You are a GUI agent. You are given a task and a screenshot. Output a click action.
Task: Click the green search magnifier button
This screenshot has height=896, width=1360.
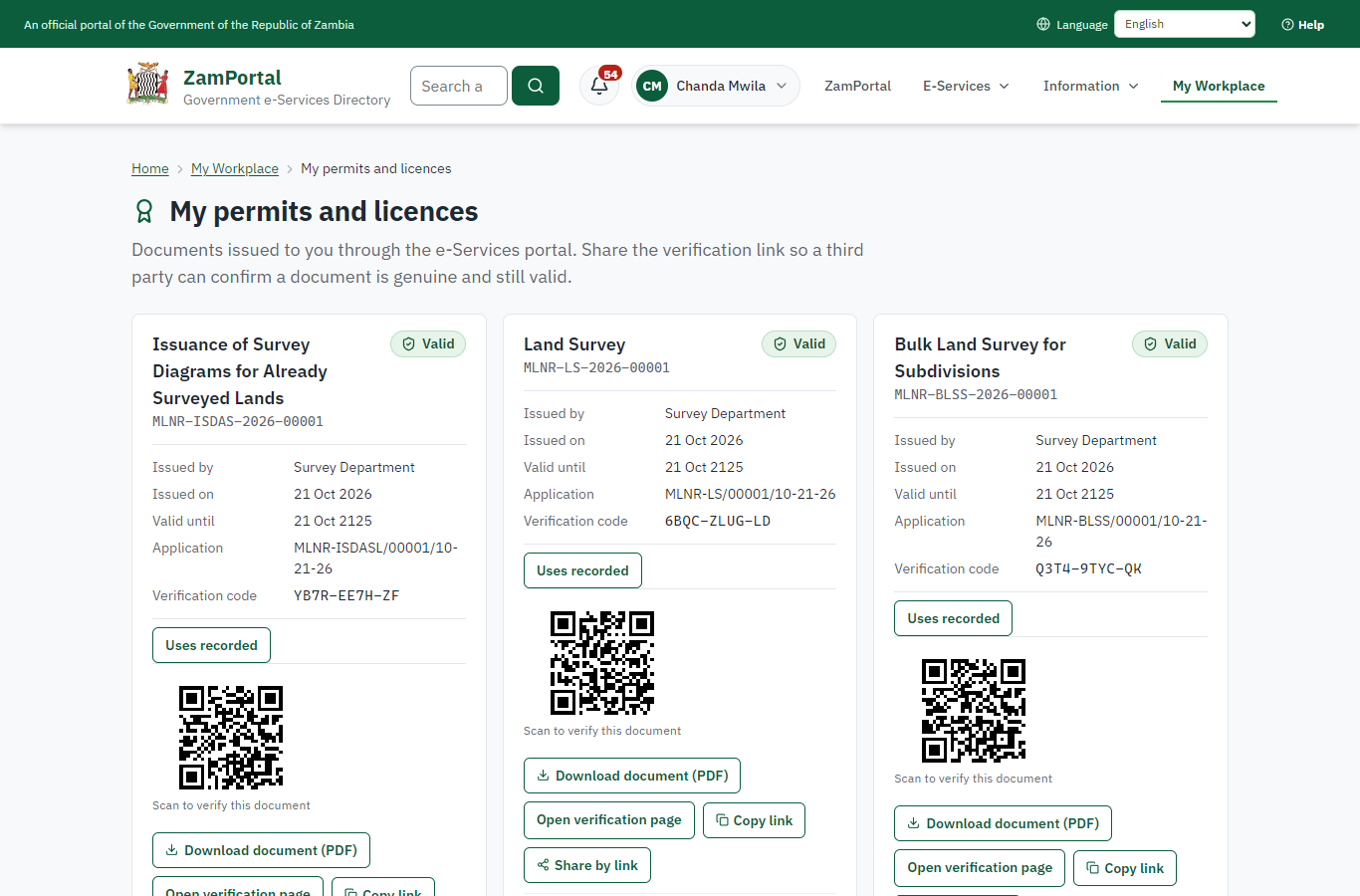tap(536, 86)
